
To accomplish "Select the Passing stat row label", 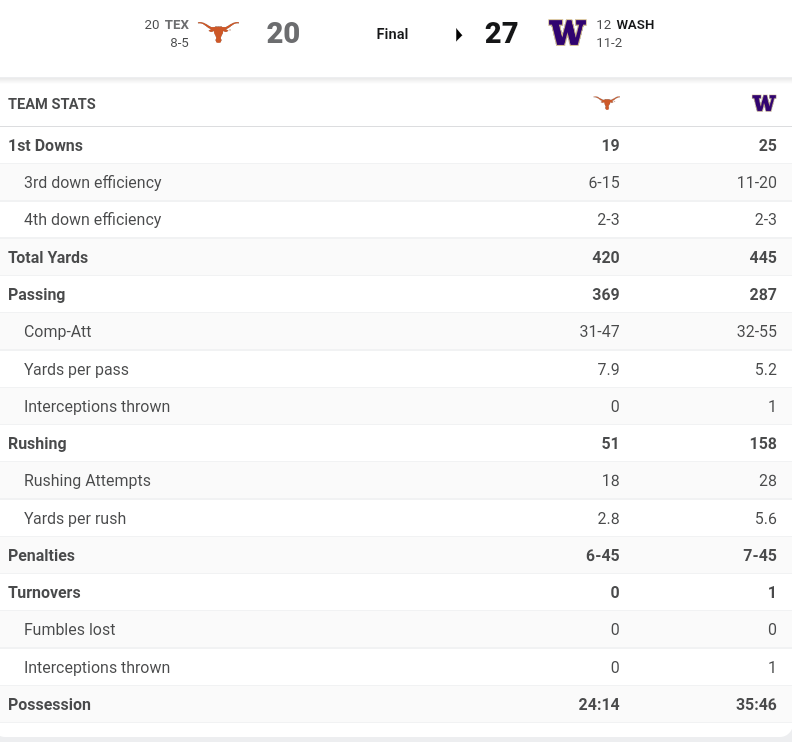I will pos(36,295).
